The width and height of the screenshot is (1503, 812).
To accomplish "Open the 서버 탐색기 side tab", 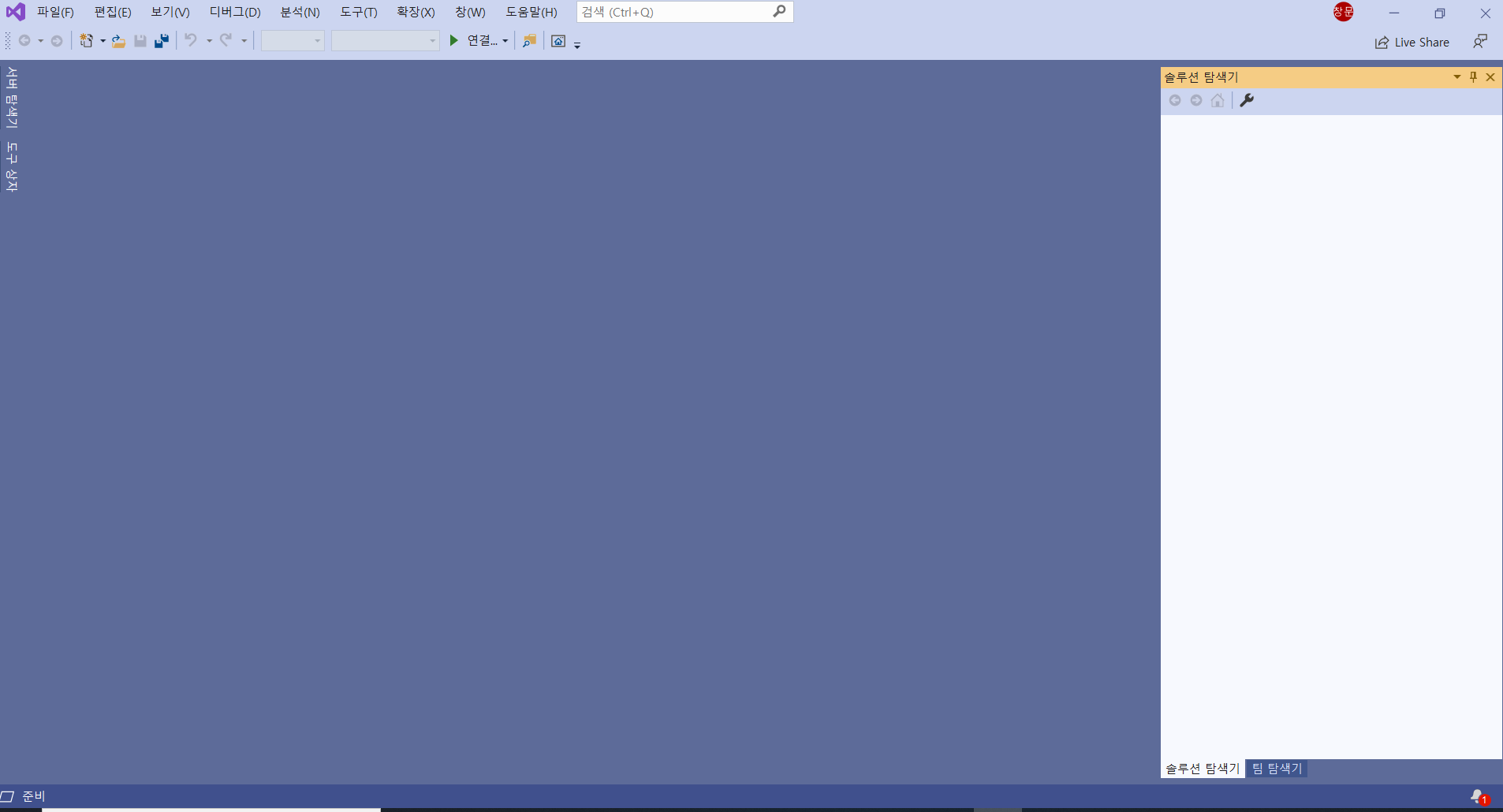I will pyautogui.click(x=12, y=98).
